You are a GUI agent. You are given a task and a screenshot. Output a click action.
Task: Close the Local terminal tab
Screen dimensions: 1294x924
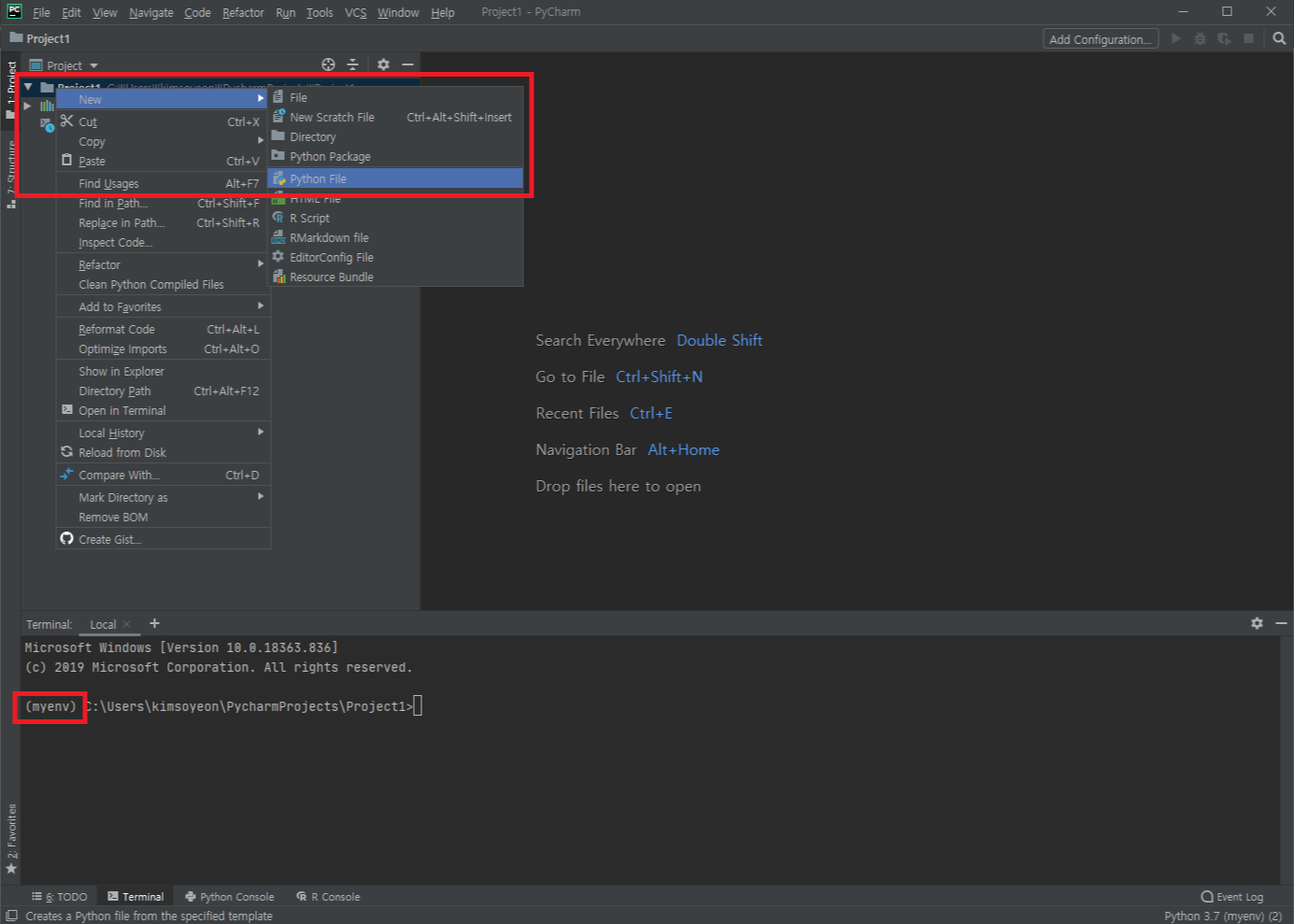(x=126, y=624)
